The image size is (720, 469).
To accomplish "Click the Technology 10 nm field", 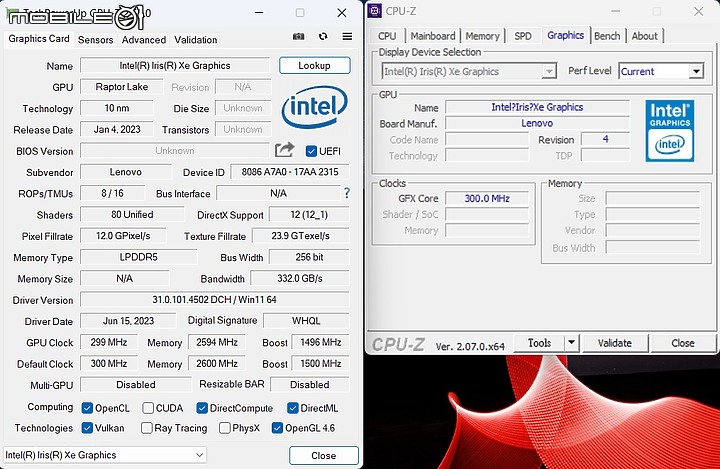I will point(117,108).
